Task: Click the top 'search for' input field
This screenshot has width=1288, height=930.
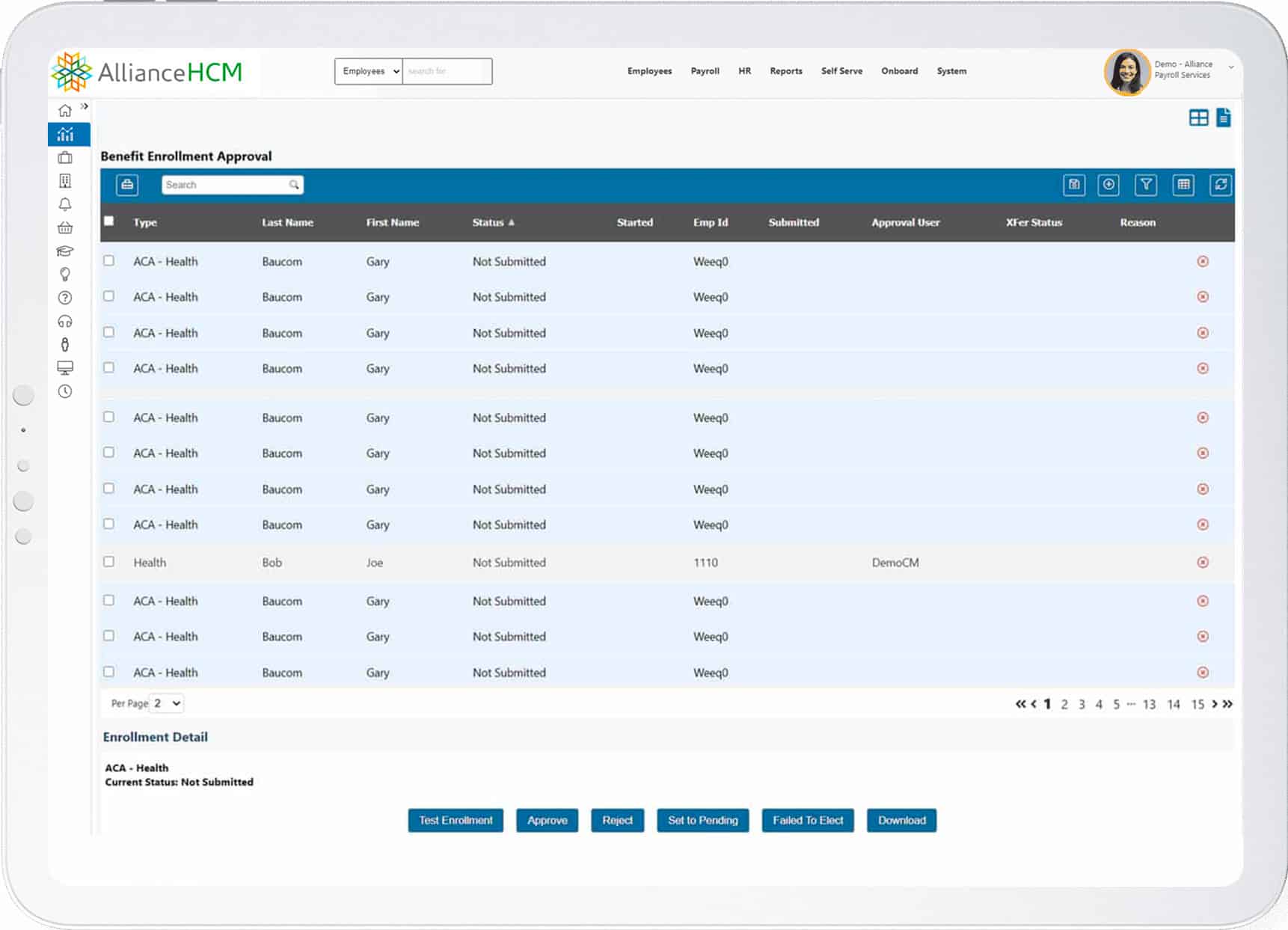Action: click(447, 71)
